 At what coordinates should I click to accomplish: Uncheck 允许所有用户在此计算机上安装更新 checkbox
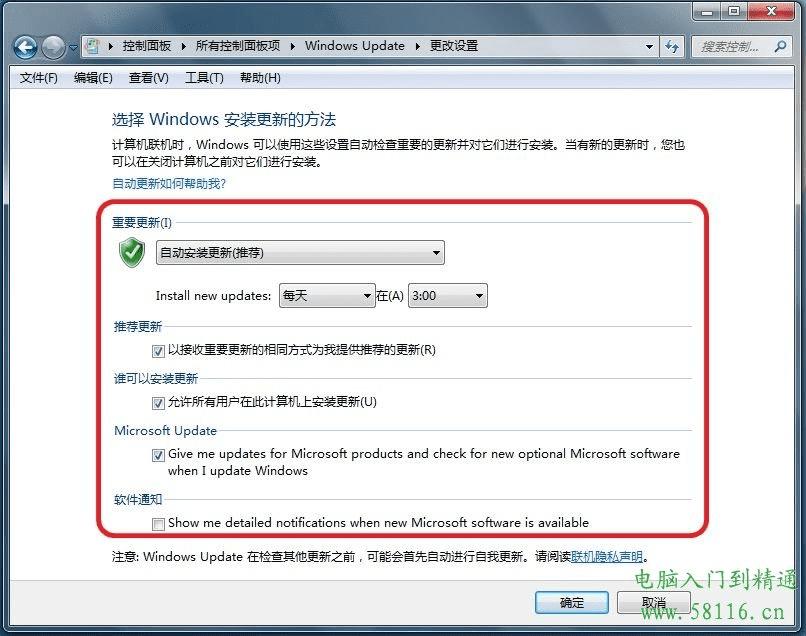(x=158, y=403)
